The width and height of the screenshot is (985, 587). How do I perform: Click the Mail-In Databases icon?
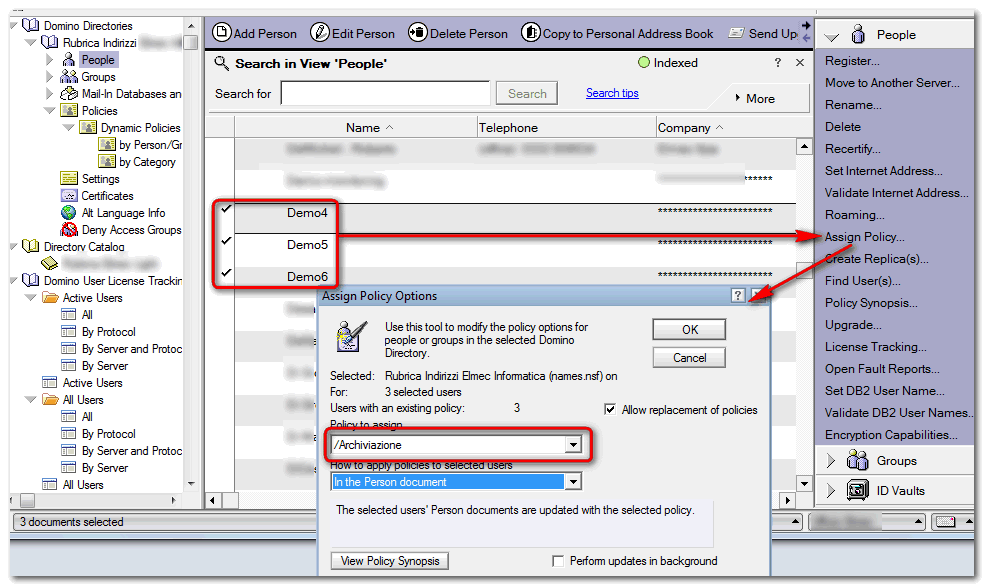pos(68,94)
